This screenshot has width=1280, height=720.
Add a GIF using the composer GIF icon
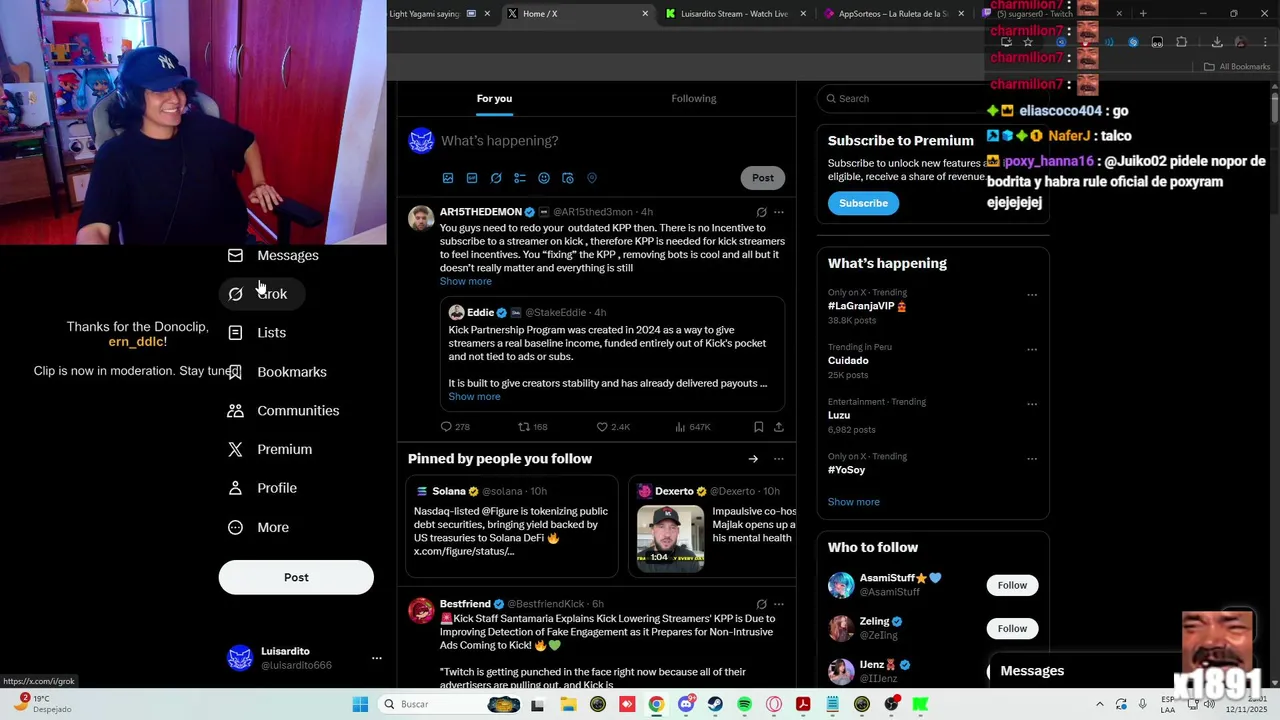point(472,178)
